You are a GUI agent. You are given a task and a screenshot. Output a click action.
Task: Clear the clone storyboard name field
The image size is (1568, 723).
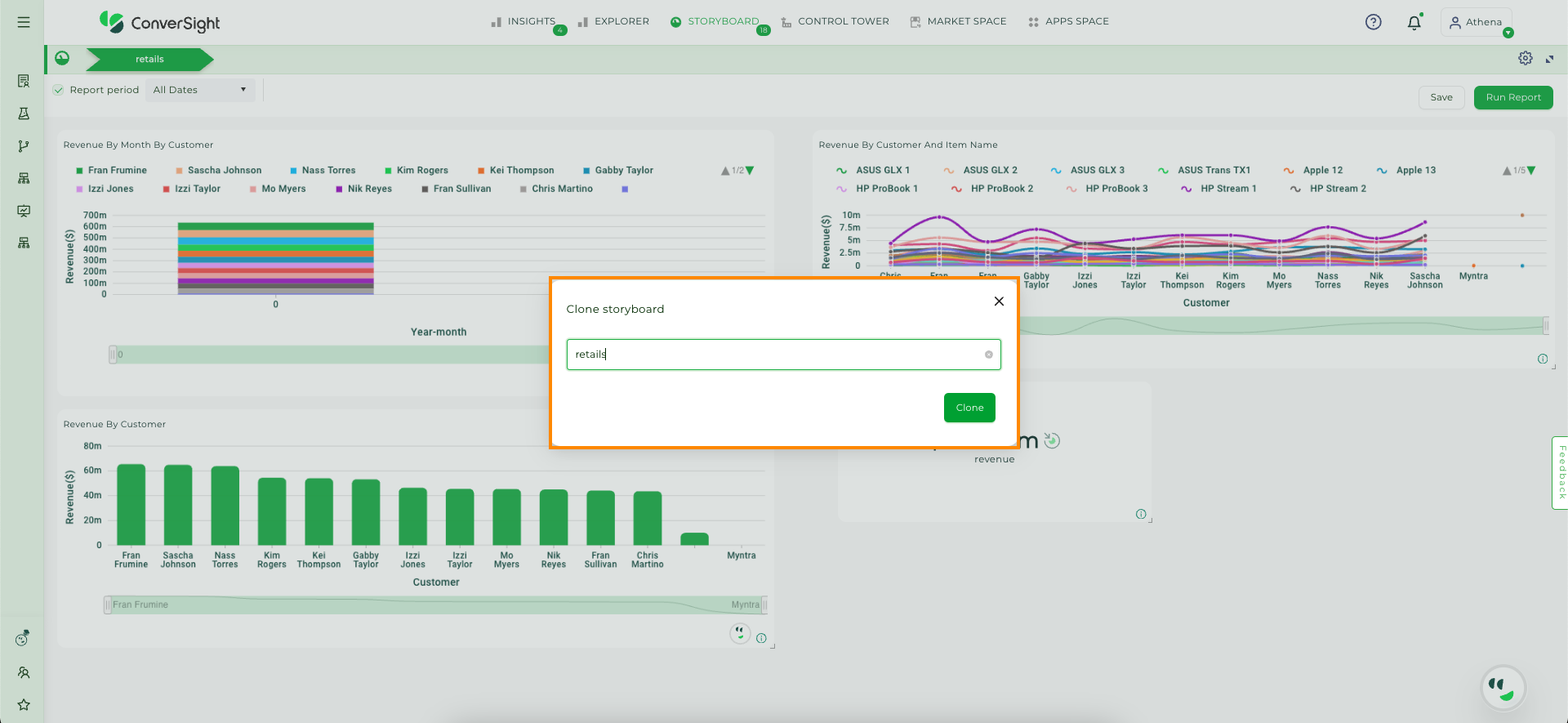pos(988,355)
